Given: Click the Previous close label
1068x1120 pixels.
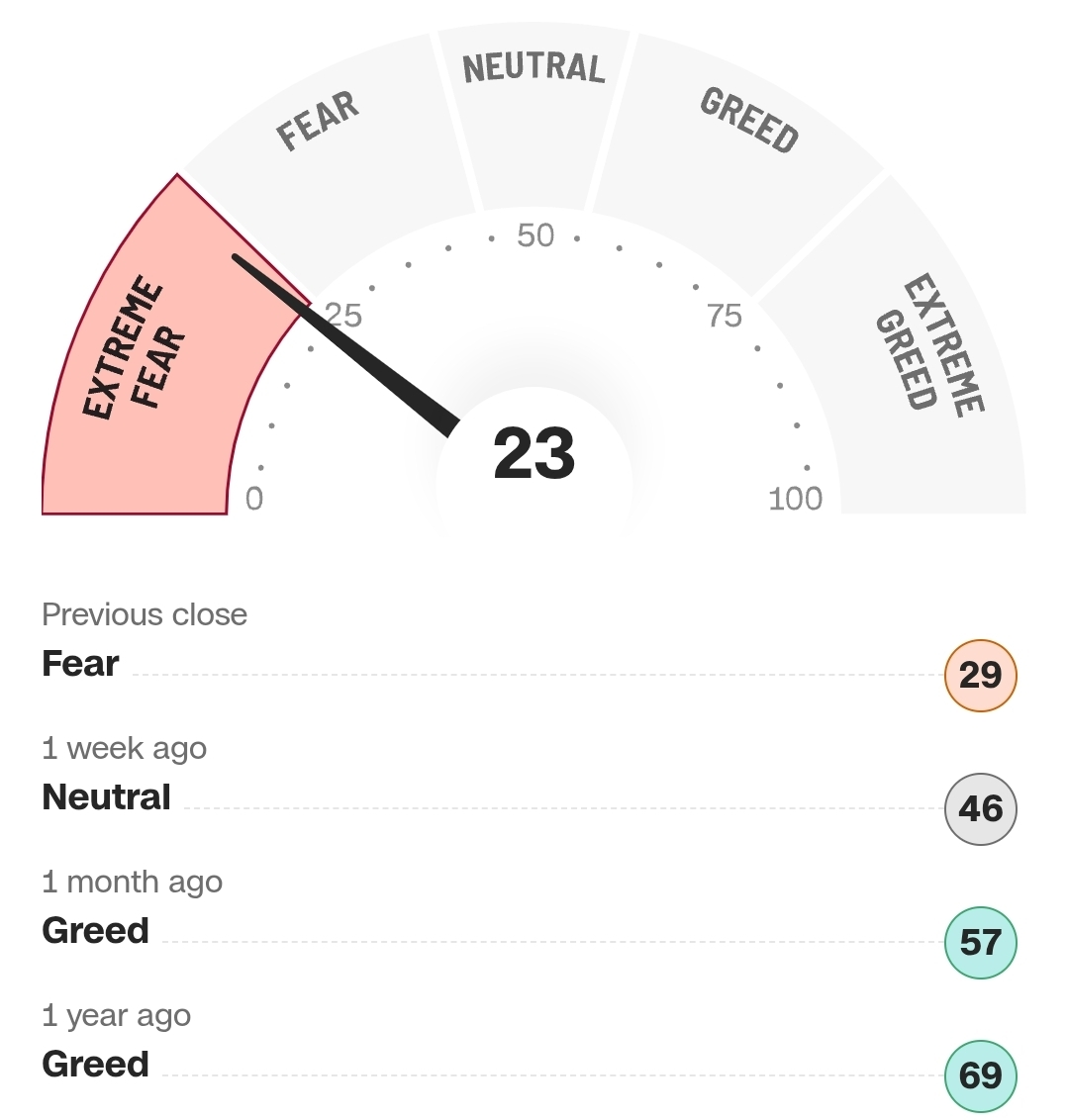Looking at the screenshot, I should coord(145,614).
